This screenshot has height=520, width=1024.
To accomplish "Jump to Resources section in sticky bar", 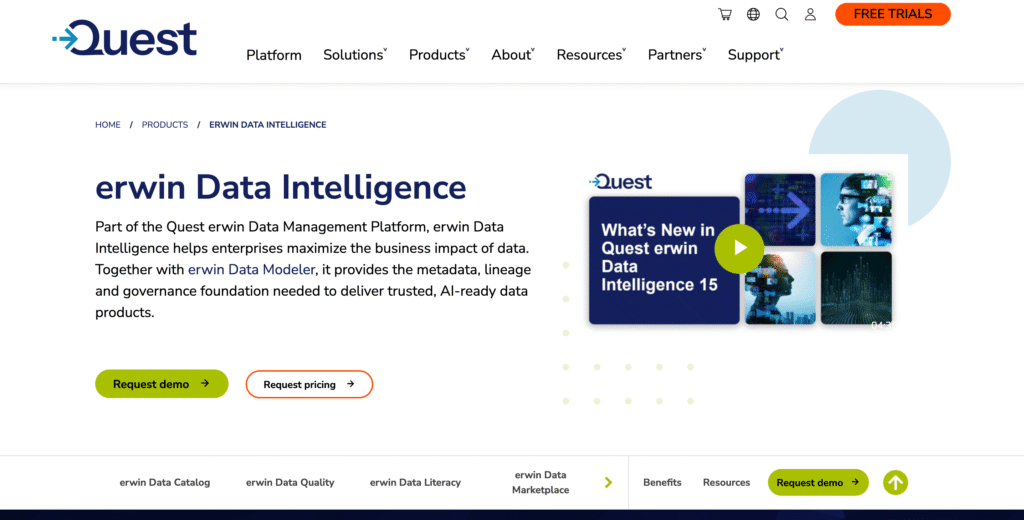I will point(726,483).
